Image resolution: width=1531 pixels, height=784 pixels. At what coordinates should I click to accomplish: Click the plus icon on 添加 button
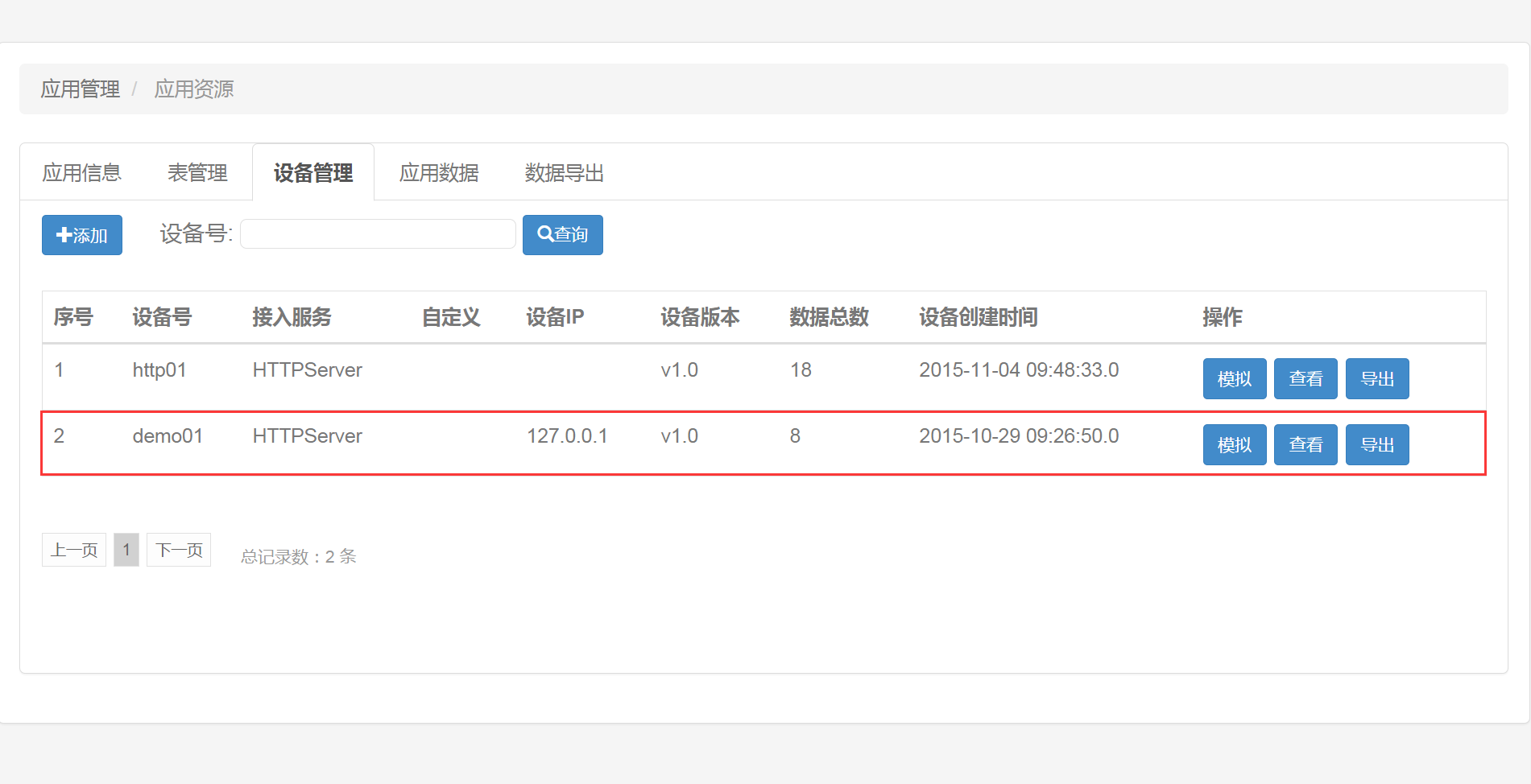point(64,235)
